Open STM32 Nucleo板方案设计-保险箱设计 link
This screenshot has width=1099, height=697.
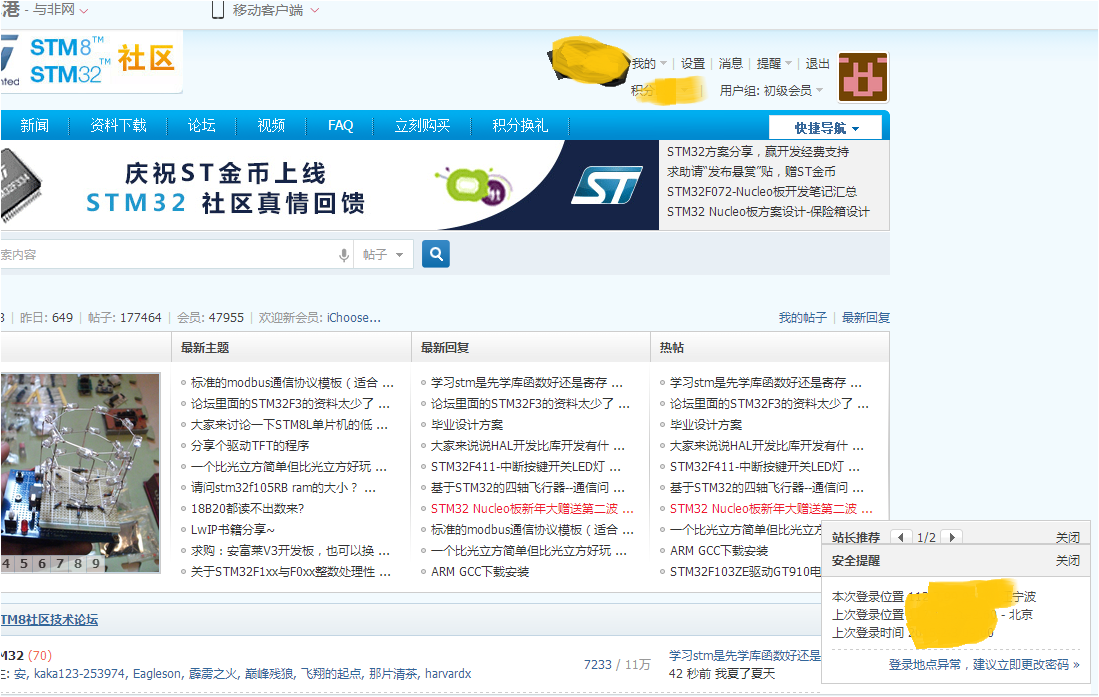tap(768, 212)
